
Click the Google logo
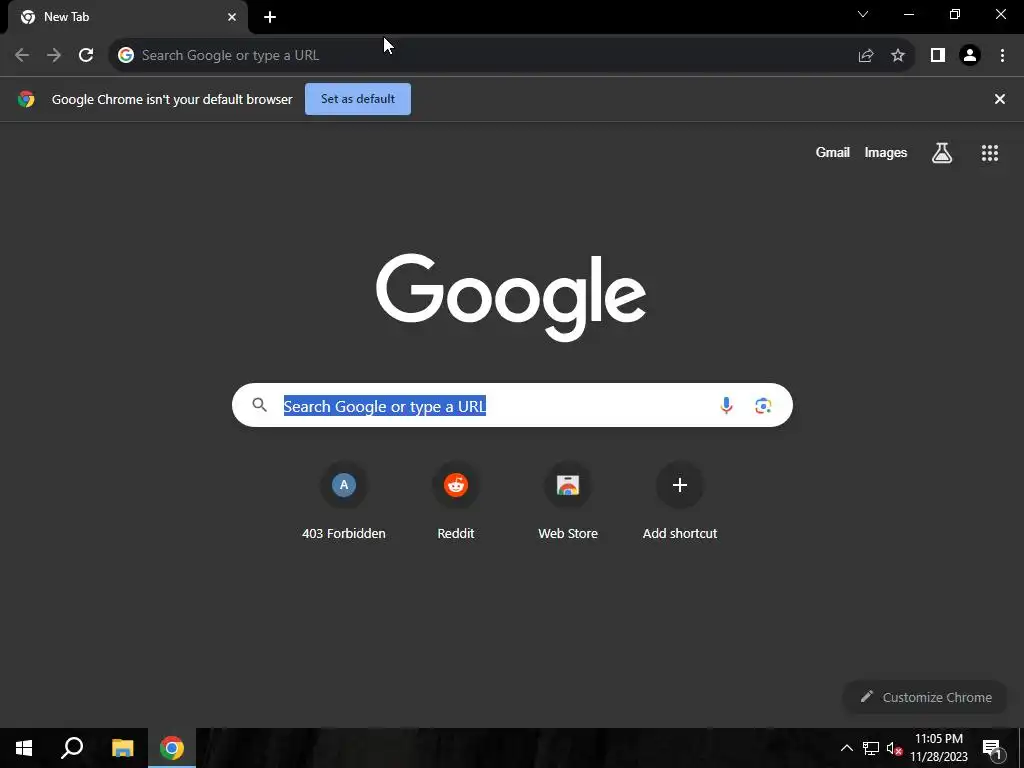[x=511, y=298]
